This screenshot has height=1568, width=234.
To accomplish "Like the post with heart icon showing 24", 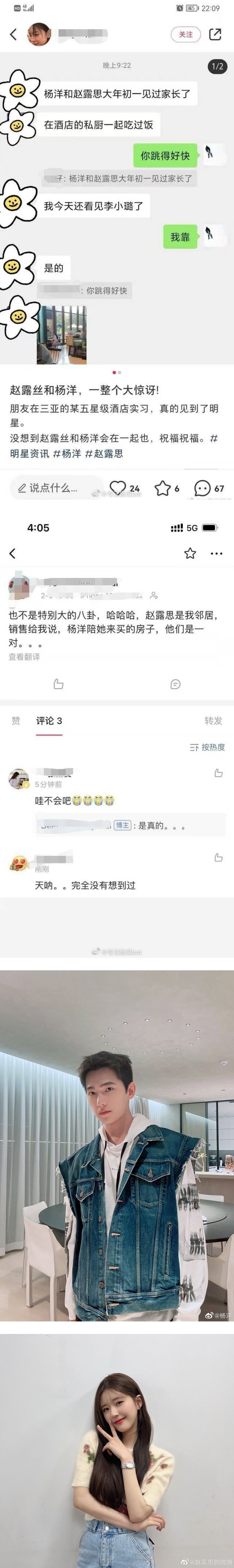I will click(124, 488).
